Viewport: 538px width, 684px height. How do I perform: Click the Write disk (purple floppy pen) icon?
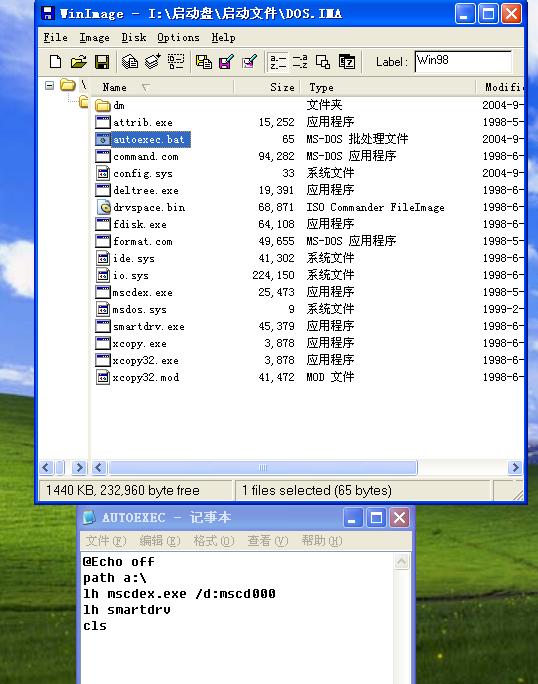(226, 62)
